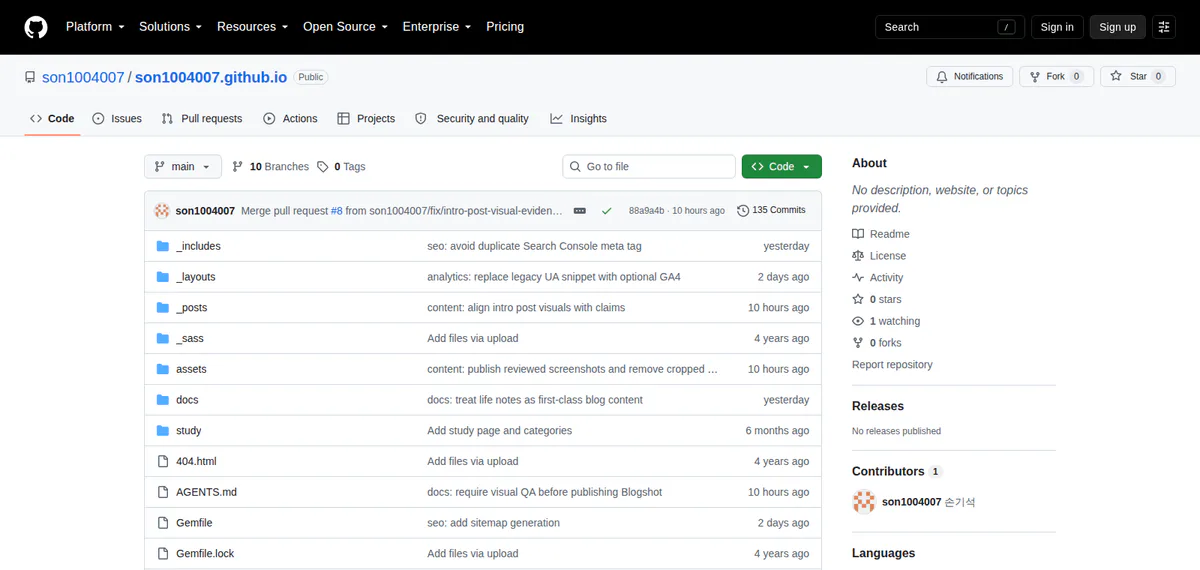Viewport: 1200px width, 570px height.
Task: Open commit 'docs: require visual QA before publishing Blogshot'
Action: (544, 492)
